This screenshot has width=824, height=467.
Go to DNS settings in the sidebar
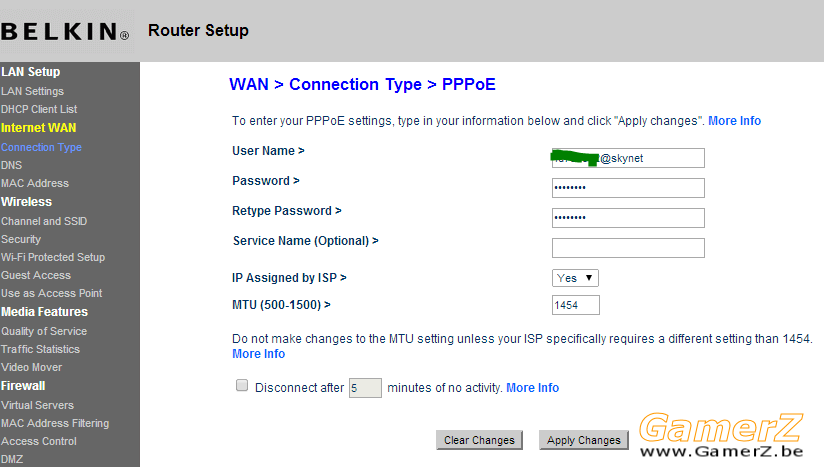pyautogui.click(x=12, y=165)
